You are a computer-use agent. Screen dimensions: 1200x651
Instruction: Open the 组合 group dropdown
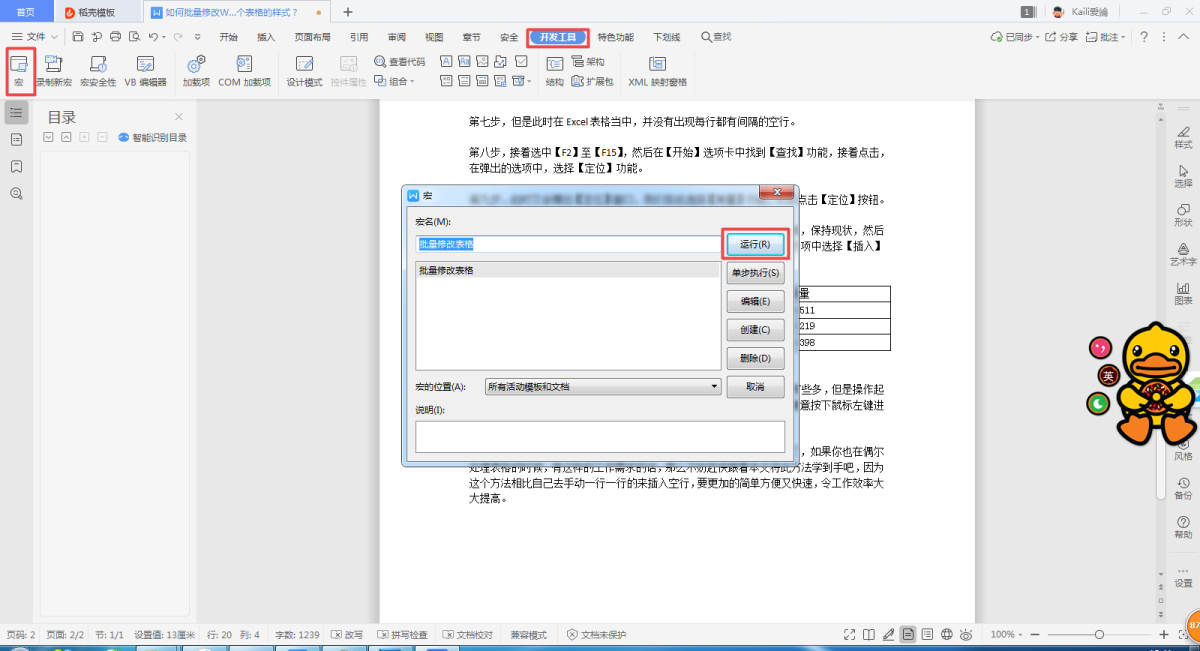tap(395, 81)
